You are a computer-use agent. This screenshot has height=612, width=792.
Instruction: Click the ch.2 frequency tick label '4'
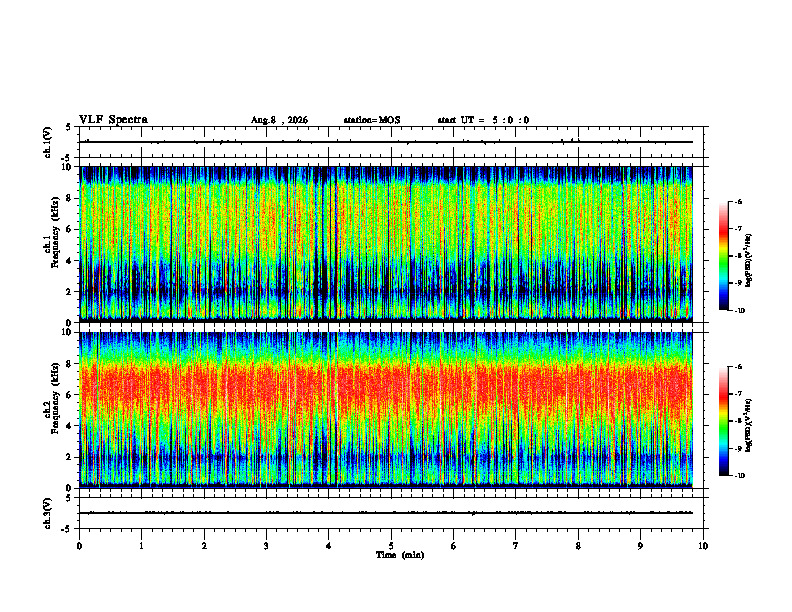[x=70, y=426]
